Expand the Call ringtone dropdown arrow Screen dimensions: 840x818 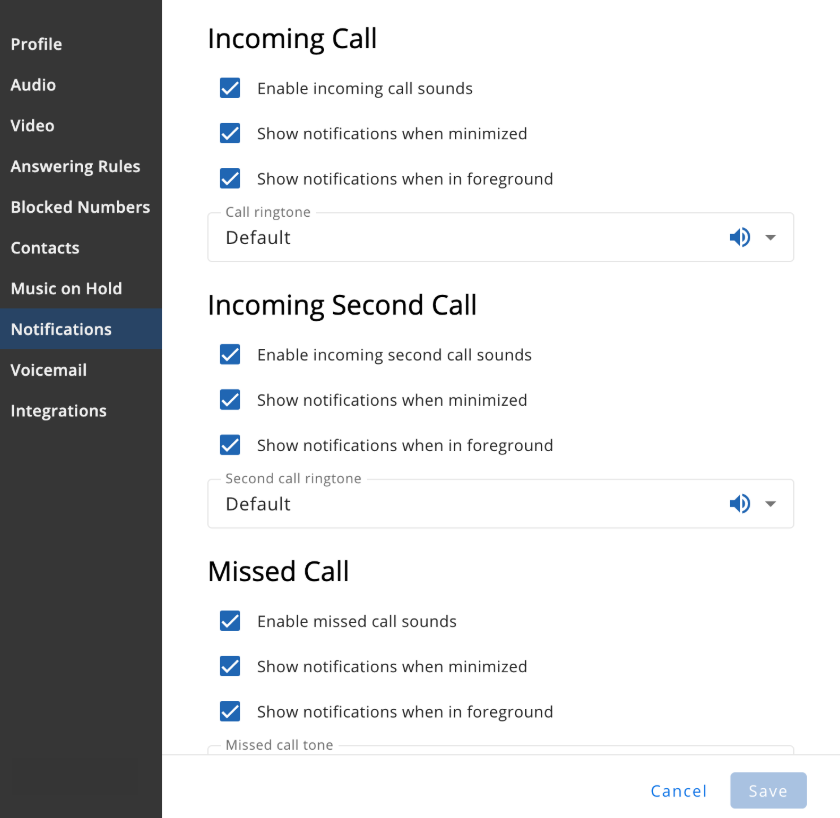[x=770, y=237]
